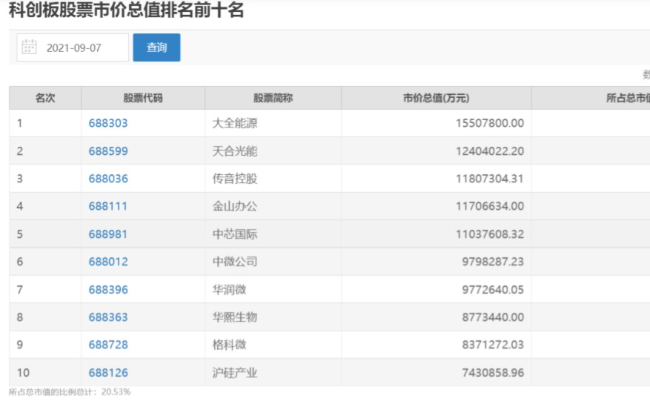Select the stock name 天合光能
The image size is (650, 404).
(235, 151)
